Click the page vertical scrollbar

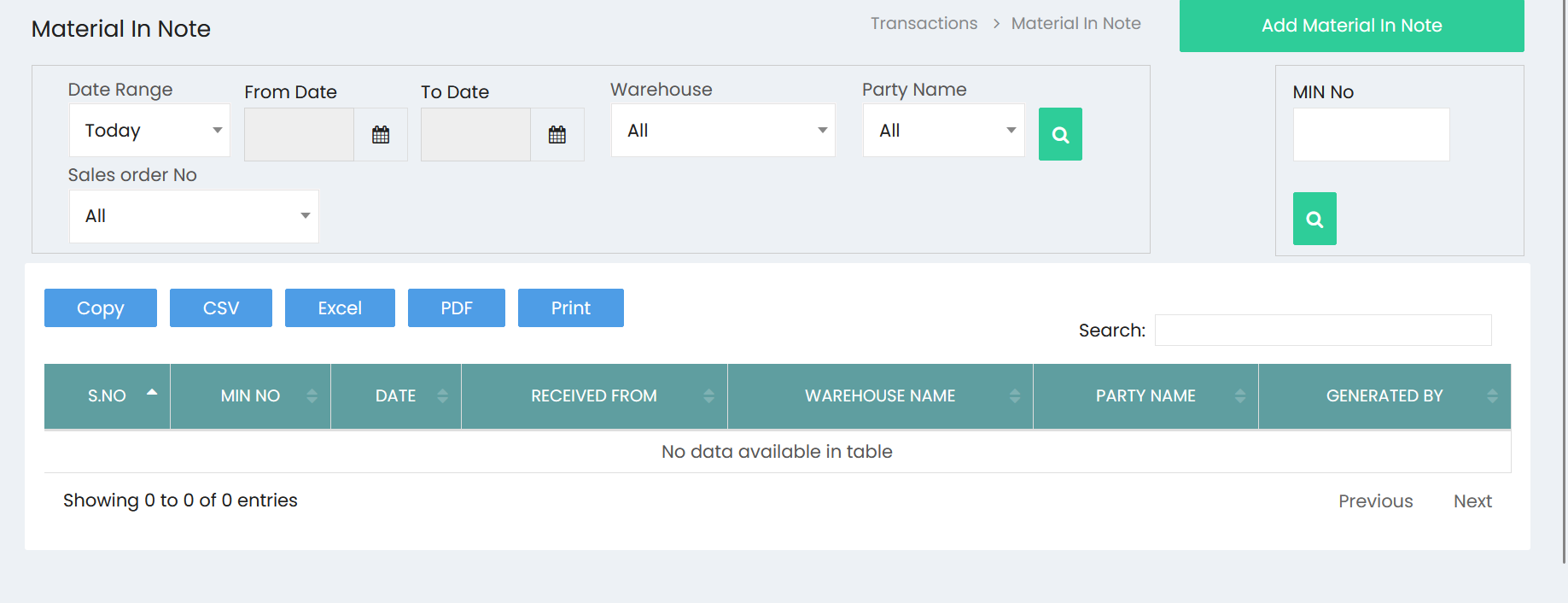pos(1564,282)
